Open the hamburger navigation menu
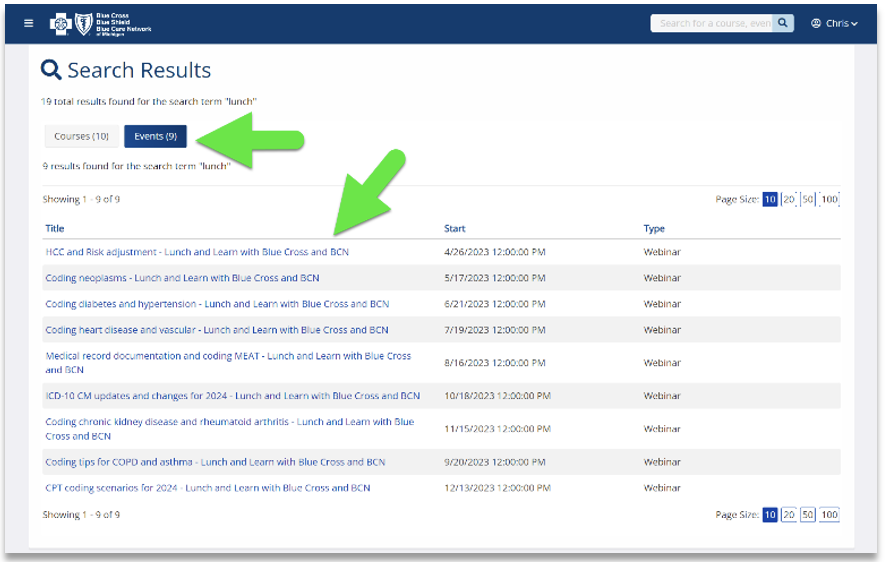Image resolution: width=886 pixels, height=562 pixels. pos(29,23)
